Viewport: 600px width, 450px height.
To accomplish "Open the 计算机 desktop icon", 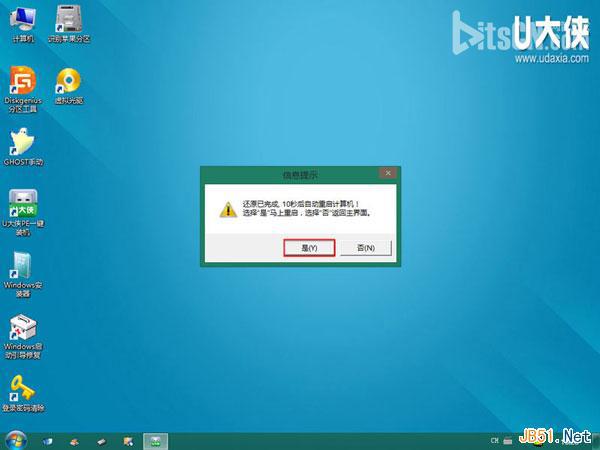I will point(23,24).
